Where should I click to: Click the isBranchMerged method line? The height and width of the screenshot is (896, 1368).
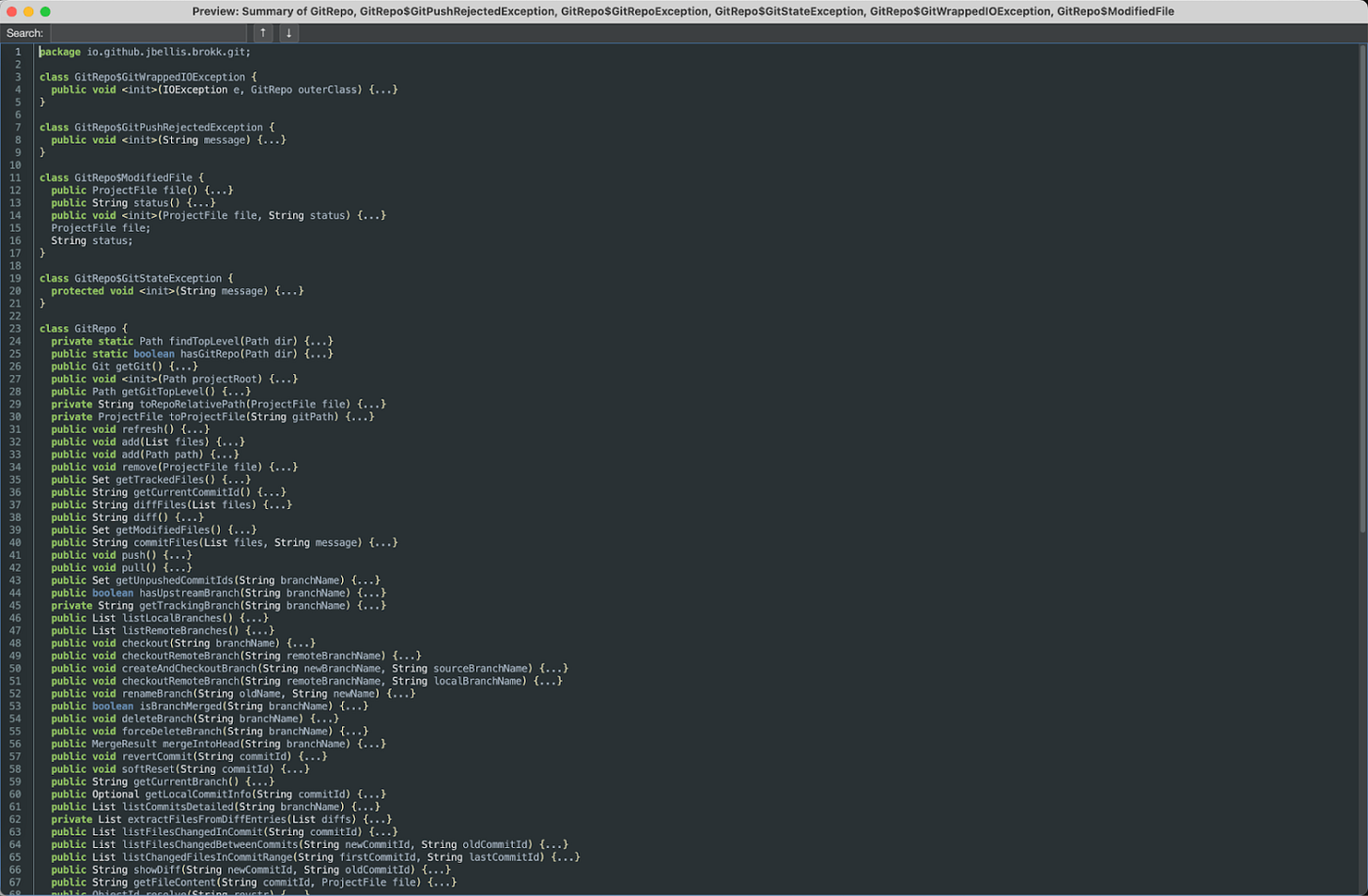[210, 706]
